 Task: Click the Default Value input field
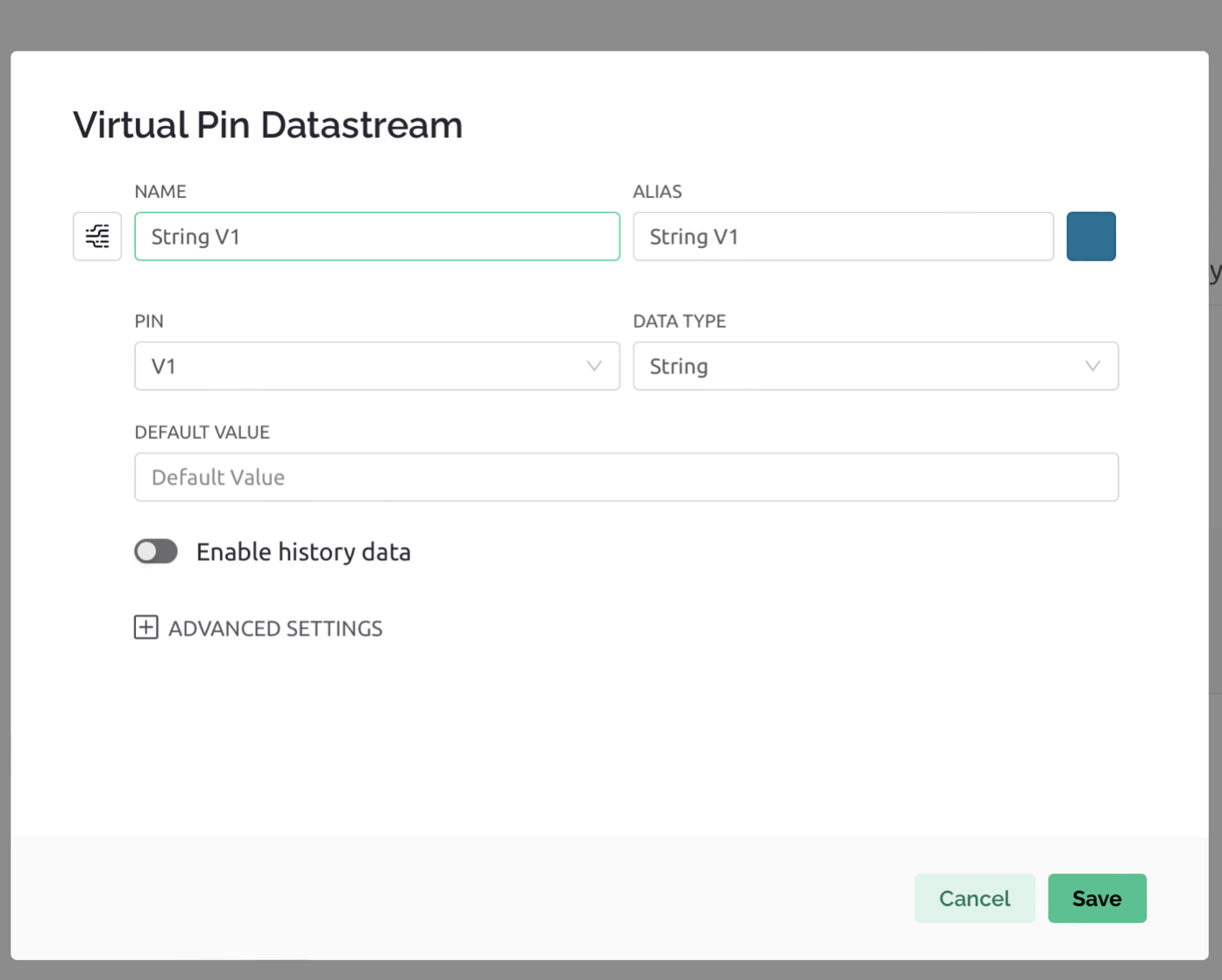[x=627, y=478]
